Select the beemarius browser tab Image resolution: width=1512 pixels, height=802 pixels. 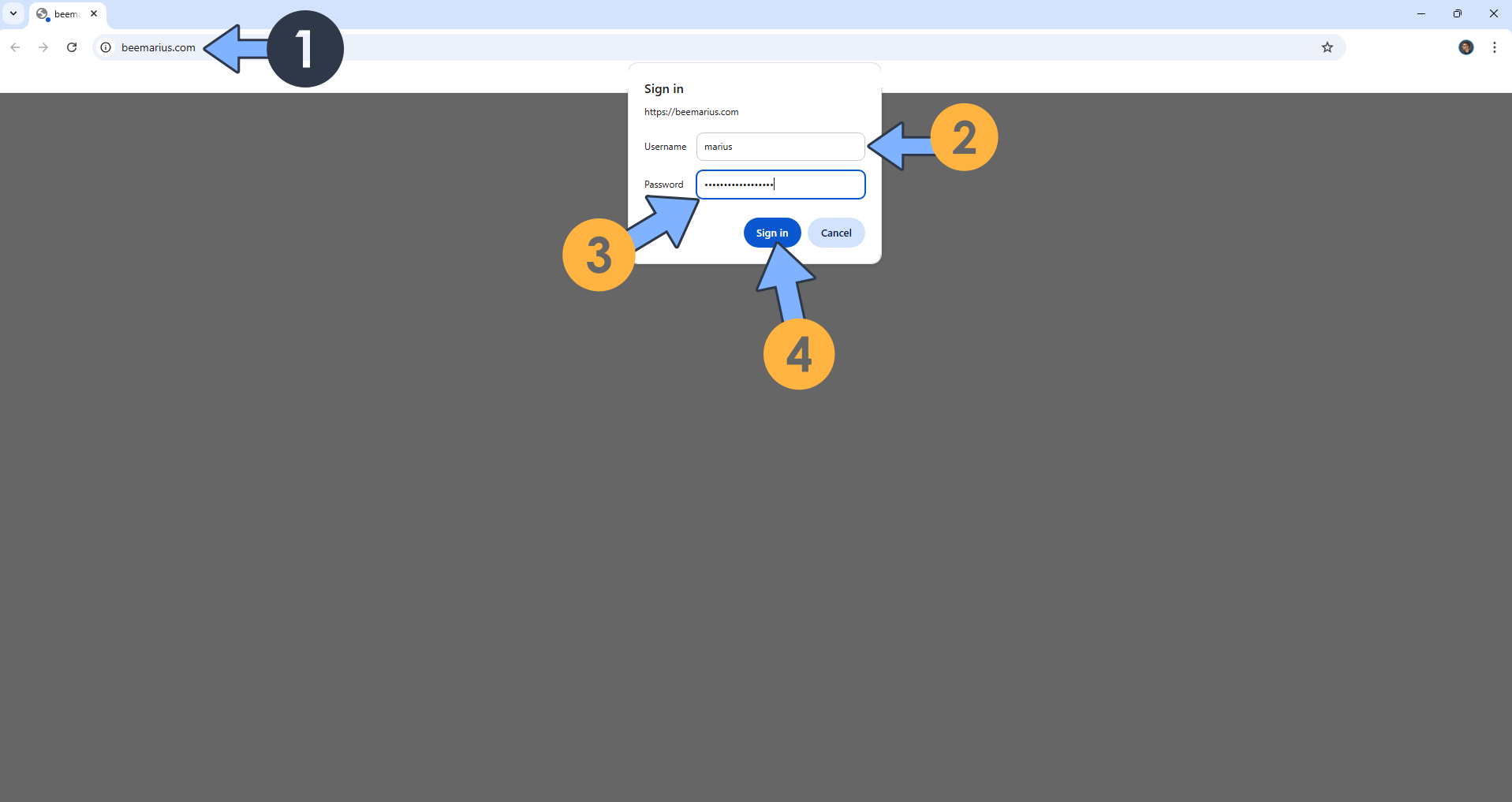[66, 14]
